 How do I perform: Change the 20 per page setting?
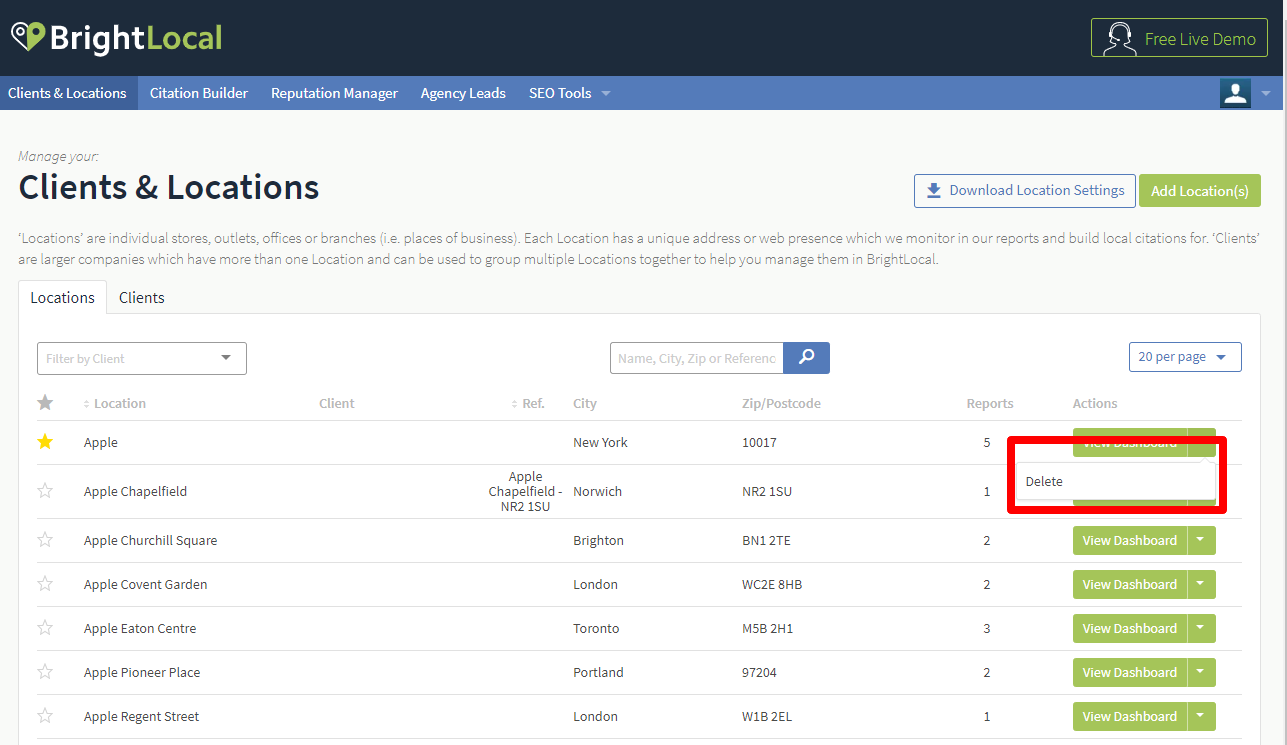(x=1185, y=357)
